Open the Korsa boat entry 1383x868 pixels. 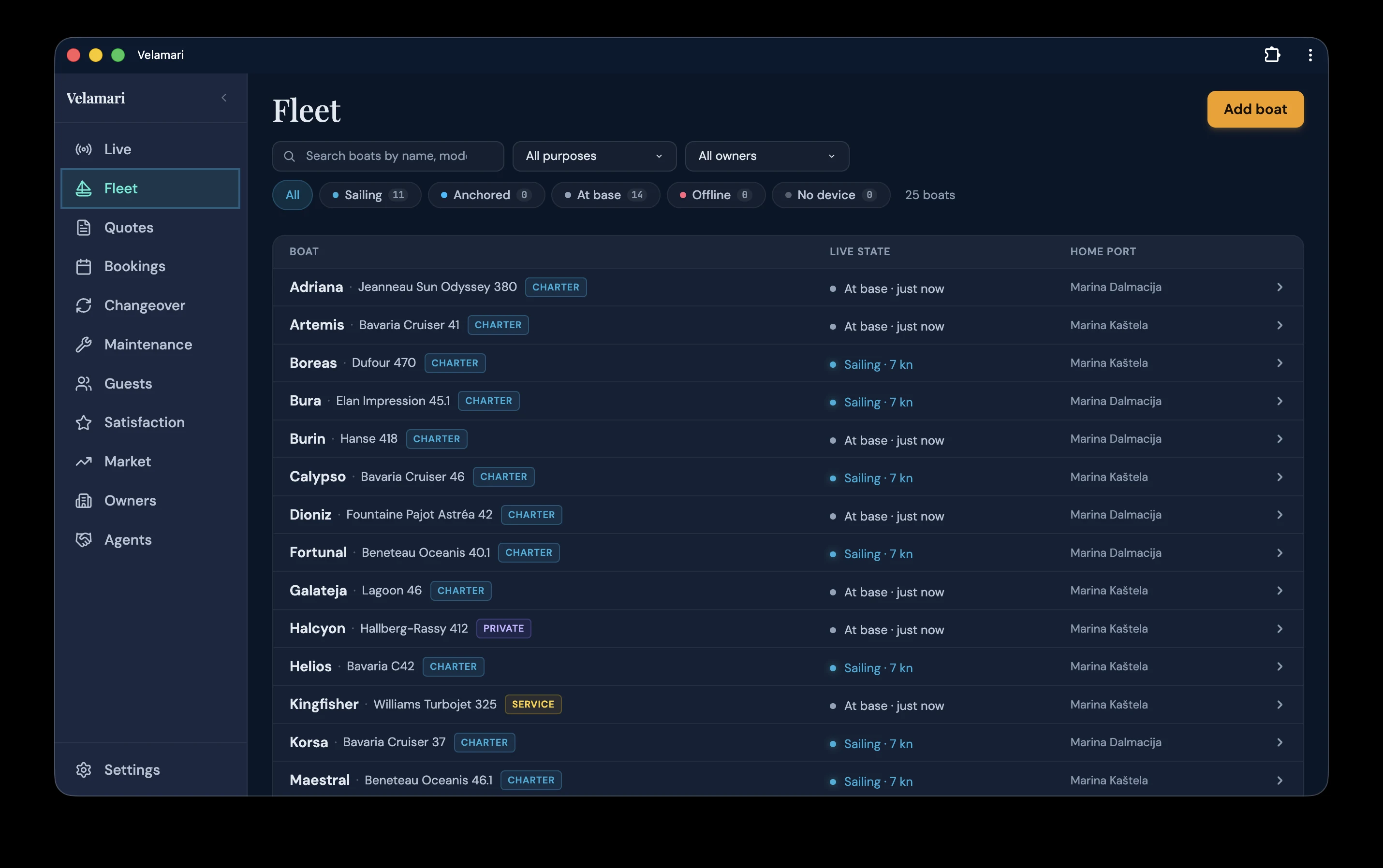click(x=787, y=742)
